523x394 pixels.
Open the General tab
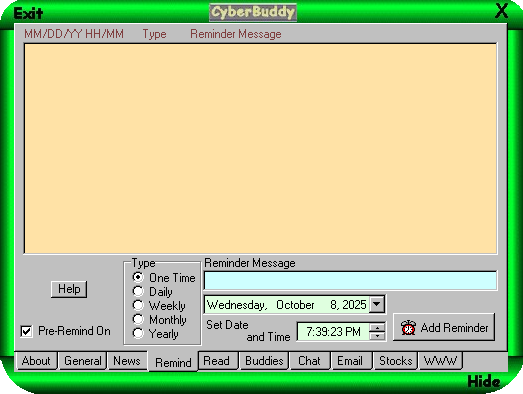pos(83,361)
